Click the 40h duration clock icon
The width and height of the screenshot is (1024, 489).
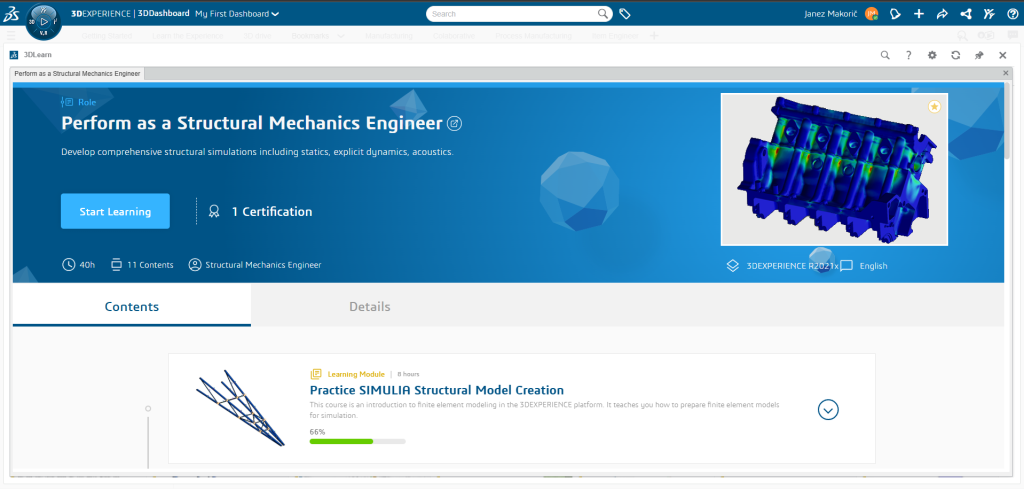click(69, 265)
